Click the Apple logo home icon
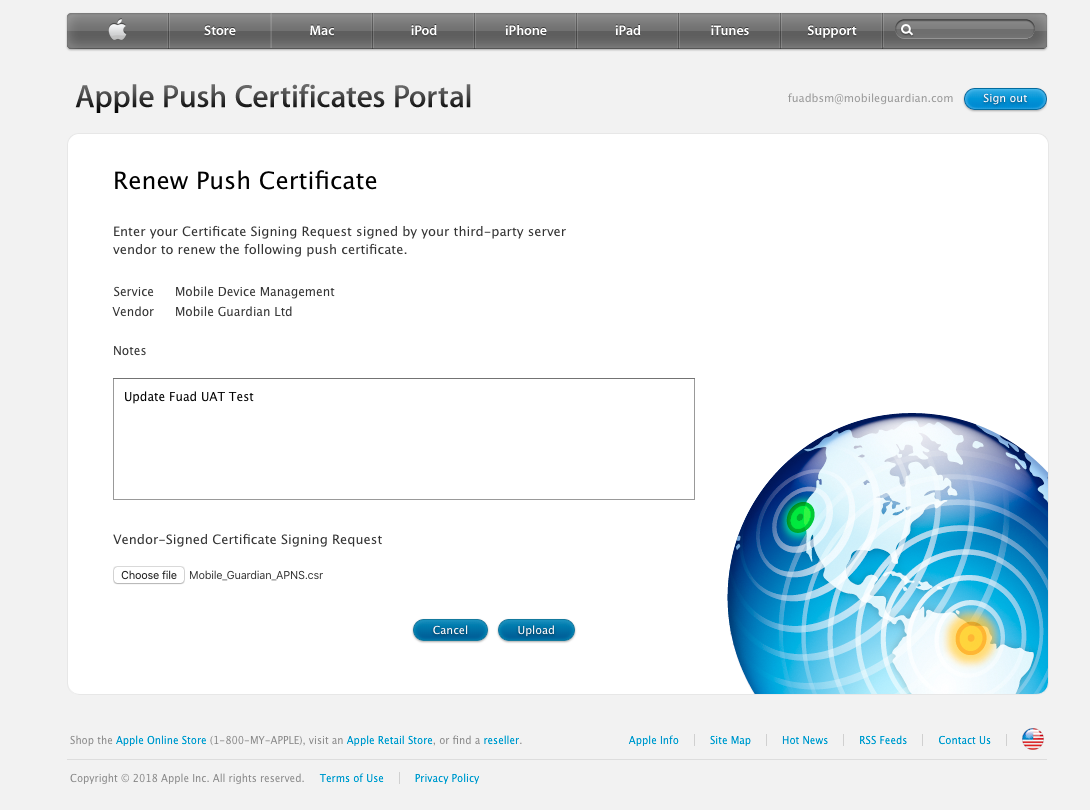The height and width of the screenshot is (810, 1090). tap(117, 30)
